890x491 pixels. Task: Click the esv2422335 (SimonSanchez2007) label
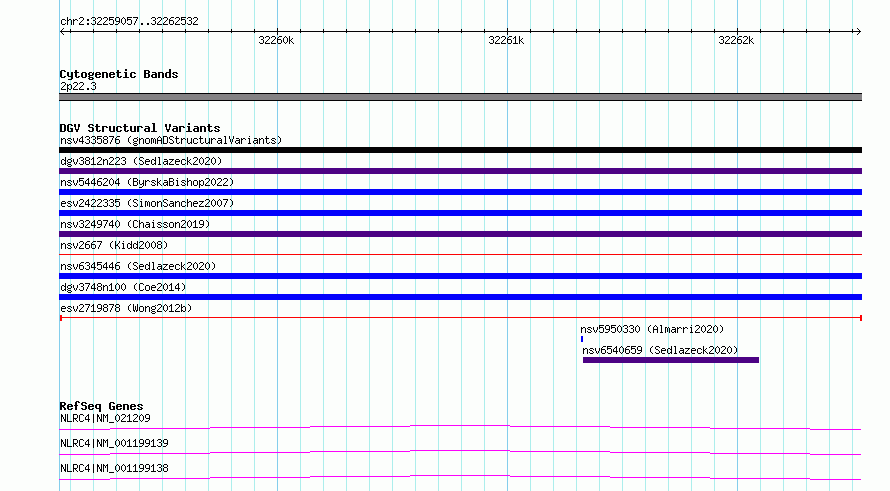(147, 203)
